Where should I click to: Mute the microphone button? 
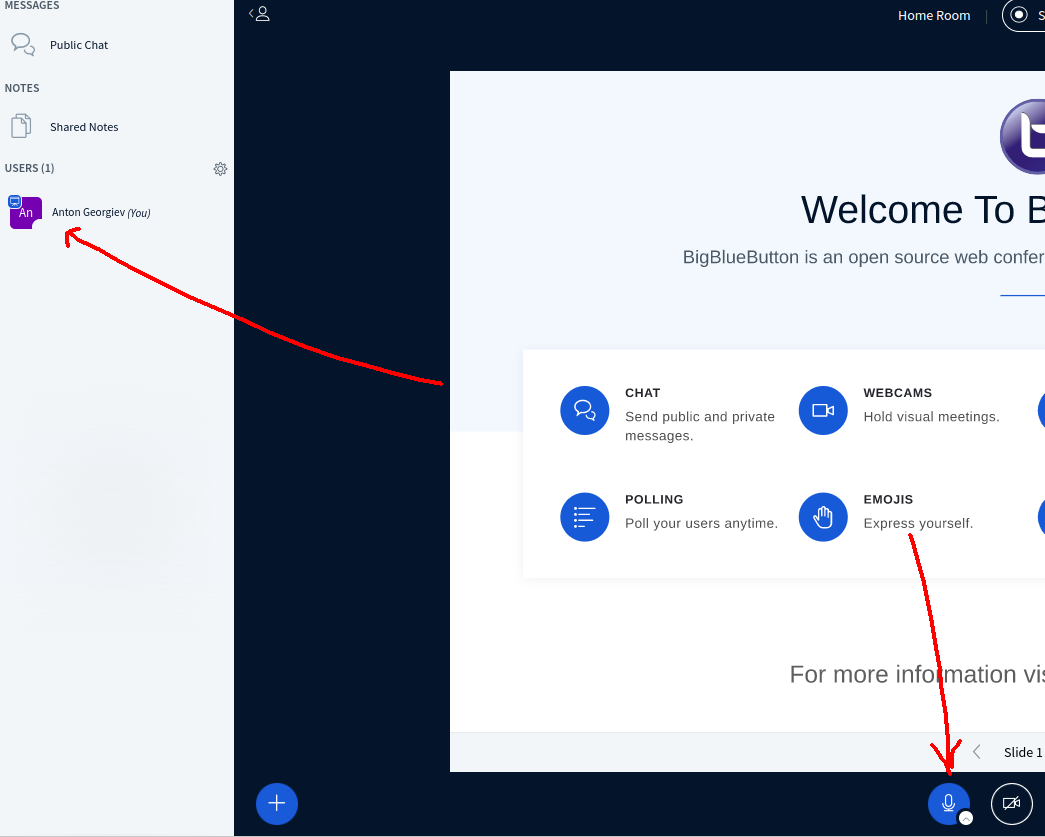point(948,803)
